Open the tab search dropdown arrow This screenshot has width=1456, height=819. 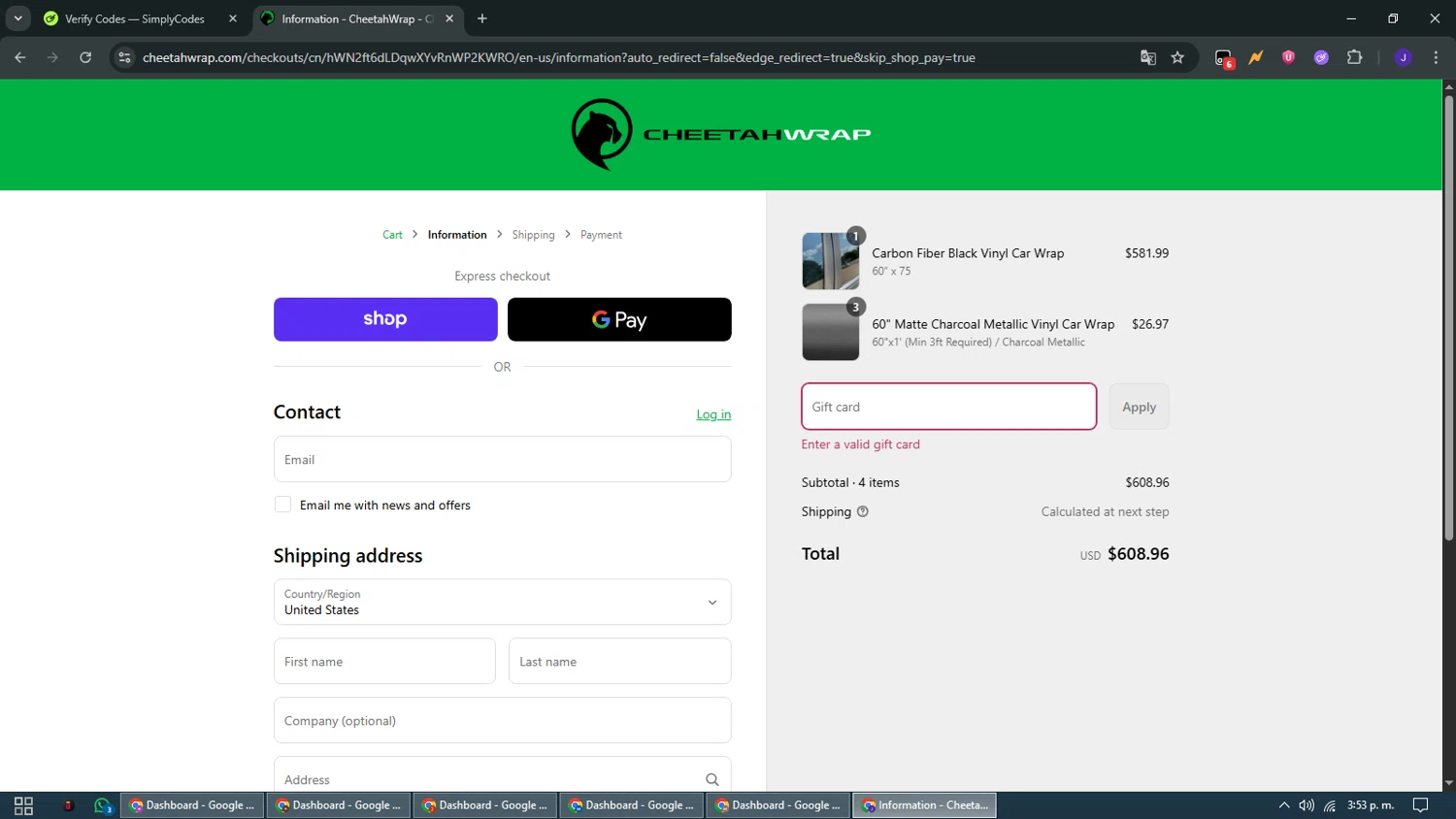coord(17,18)
